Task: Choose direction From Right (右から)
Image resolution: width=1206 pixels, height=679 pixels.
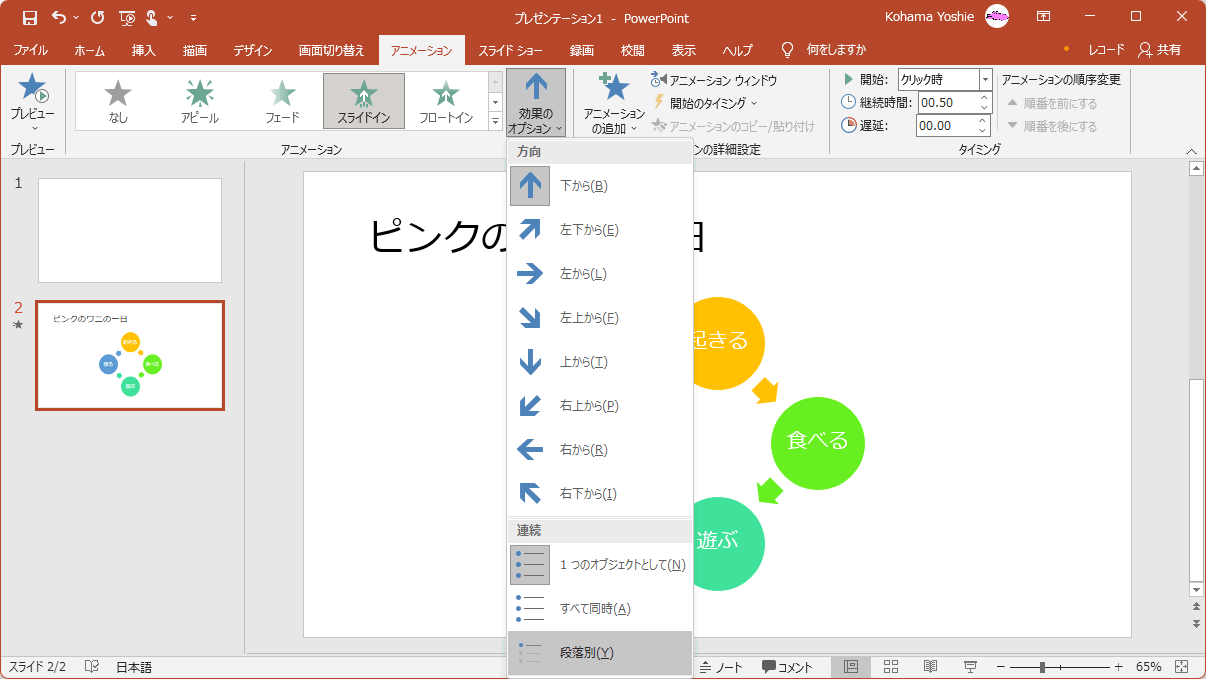Action: point(600,450)
